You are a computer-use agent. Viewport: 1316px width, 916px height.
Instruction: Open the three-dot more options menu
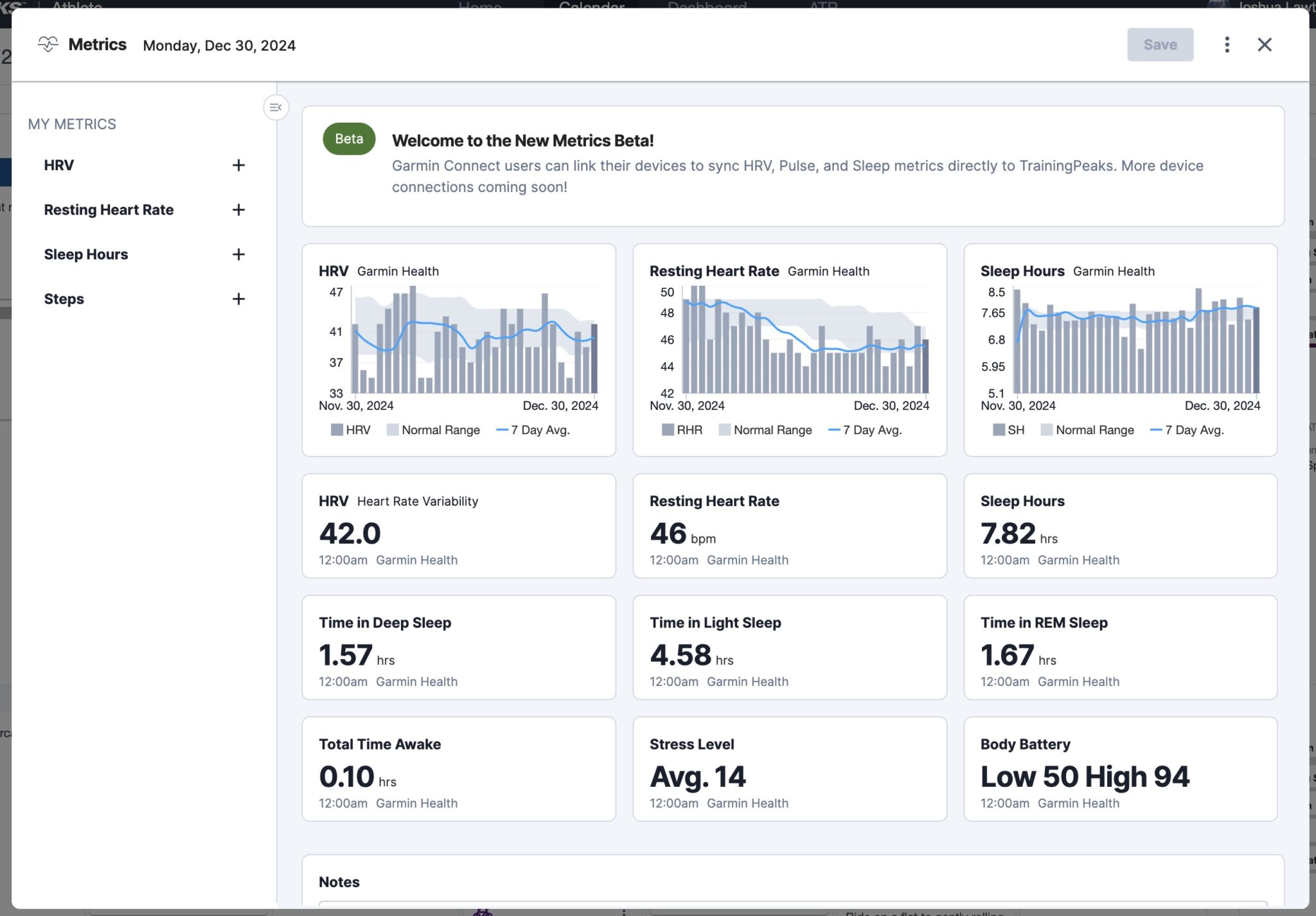(1227, 44)
